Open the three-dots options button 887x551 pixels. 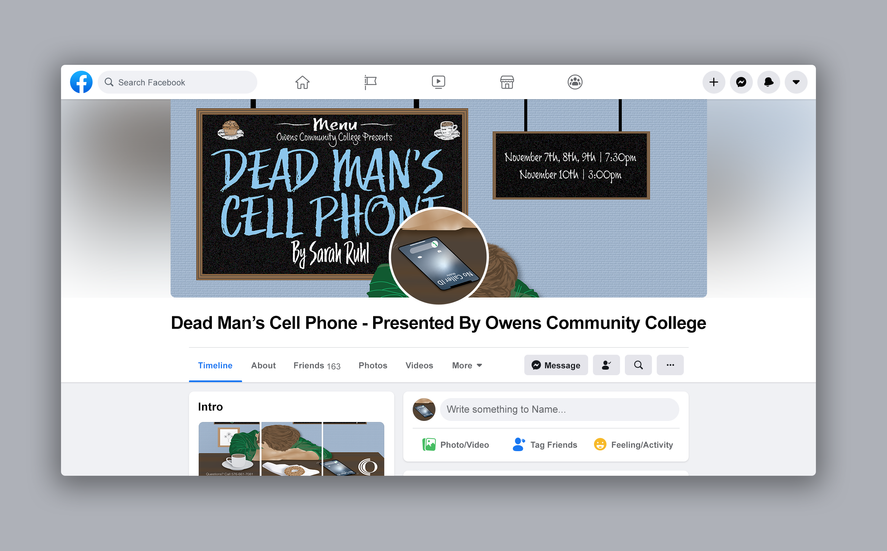coord(670,365)
